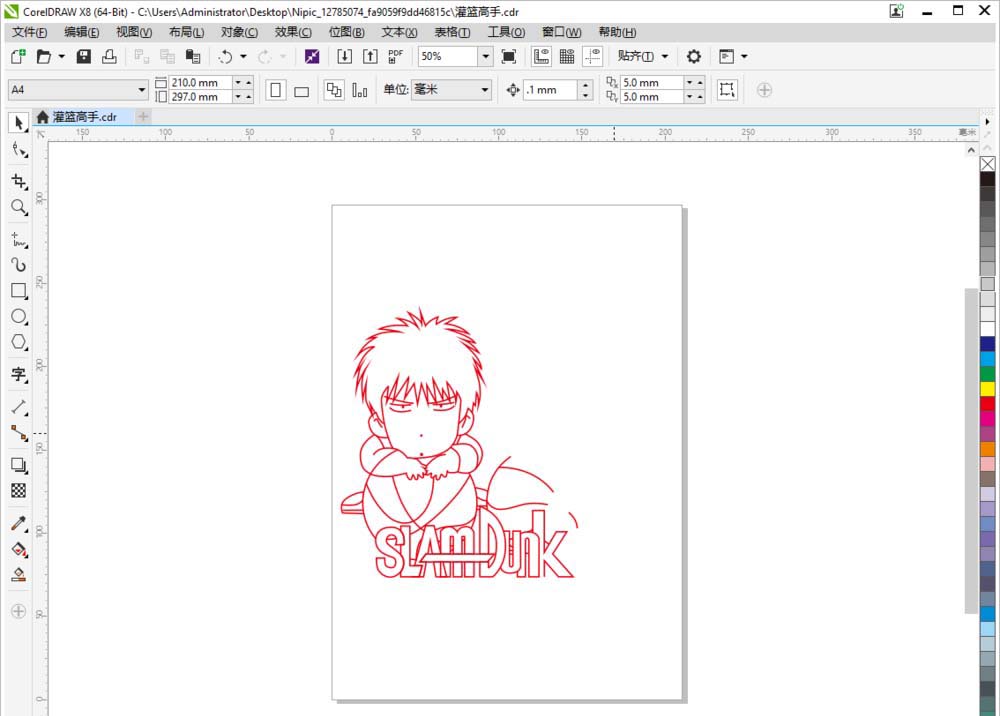This screenshot has width=1000, height=716.
Task: Click the toolbox quick customize plus button
Action: pyautogui.click(x=18, y=611)
